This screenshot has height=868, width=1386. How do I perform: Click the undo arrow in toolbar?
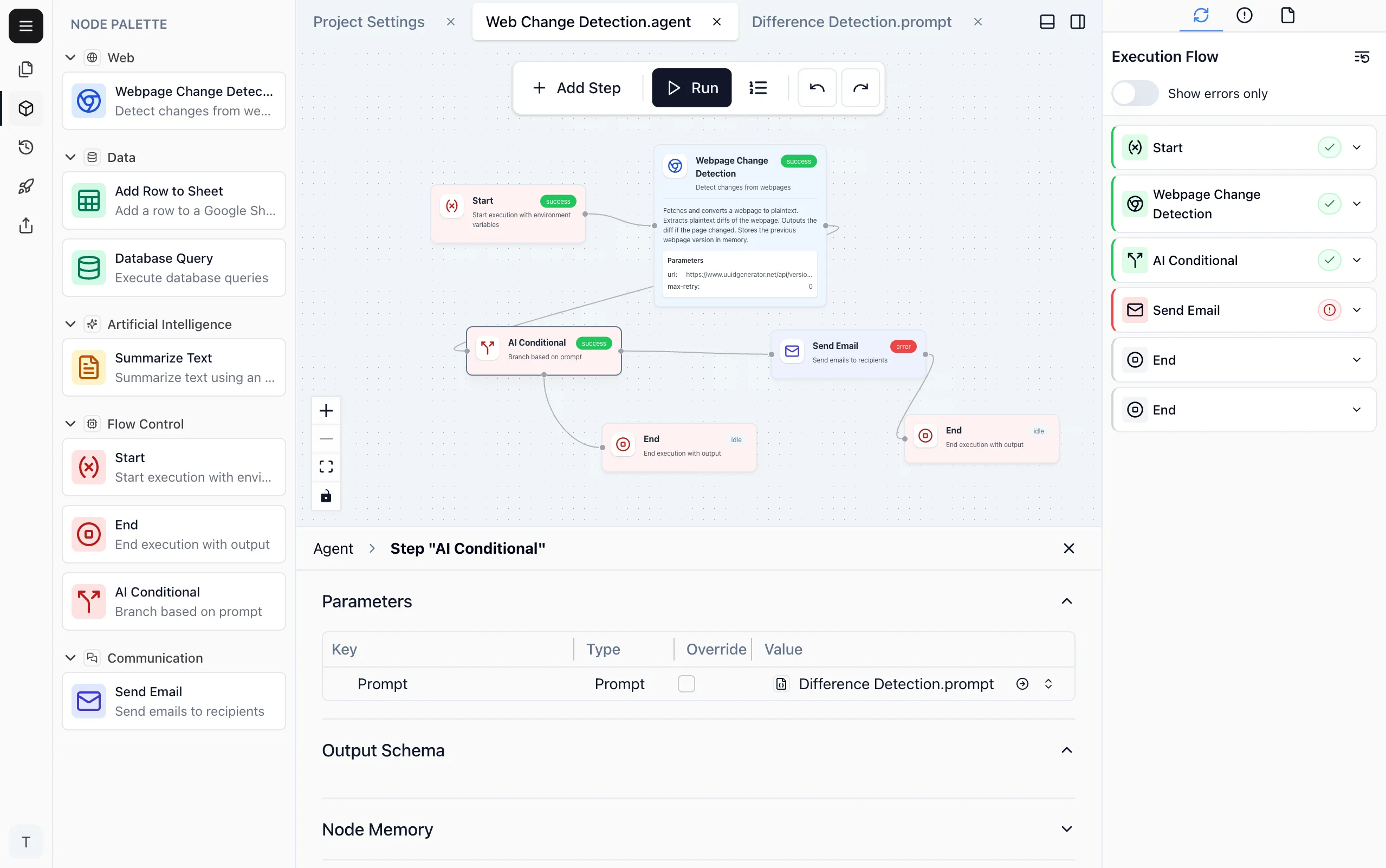tap(817, 88)
